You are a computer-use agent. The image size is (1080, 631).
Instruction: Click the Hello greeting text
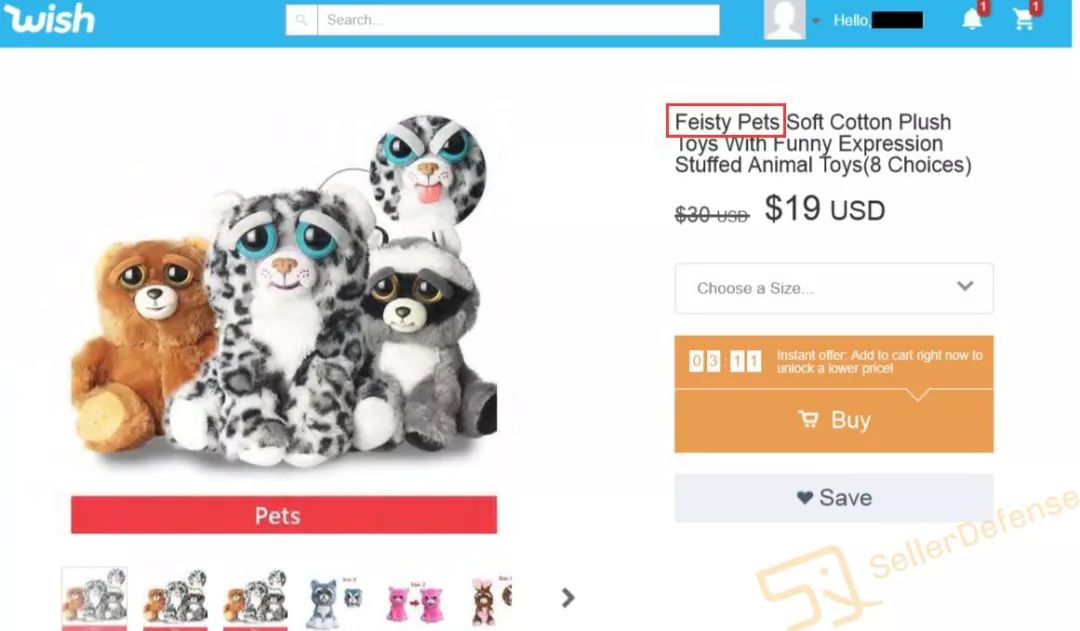850,20
